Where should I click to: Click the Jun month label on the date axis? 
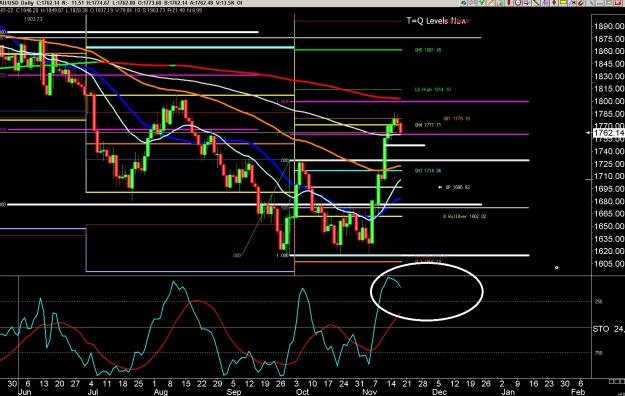(x=25, y=392)
